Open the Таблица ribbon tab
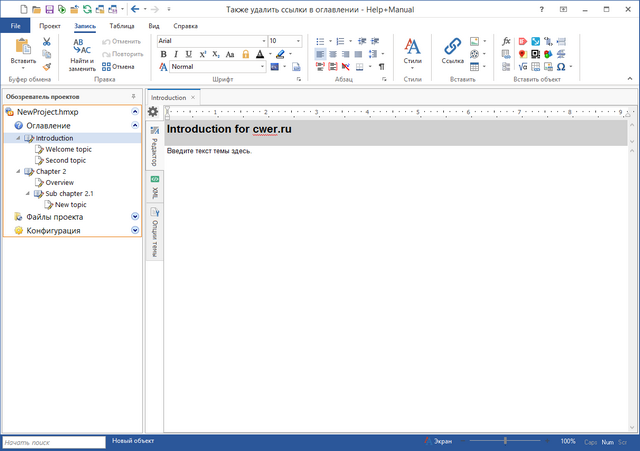 pyautogui.click(x=122, y=24)
